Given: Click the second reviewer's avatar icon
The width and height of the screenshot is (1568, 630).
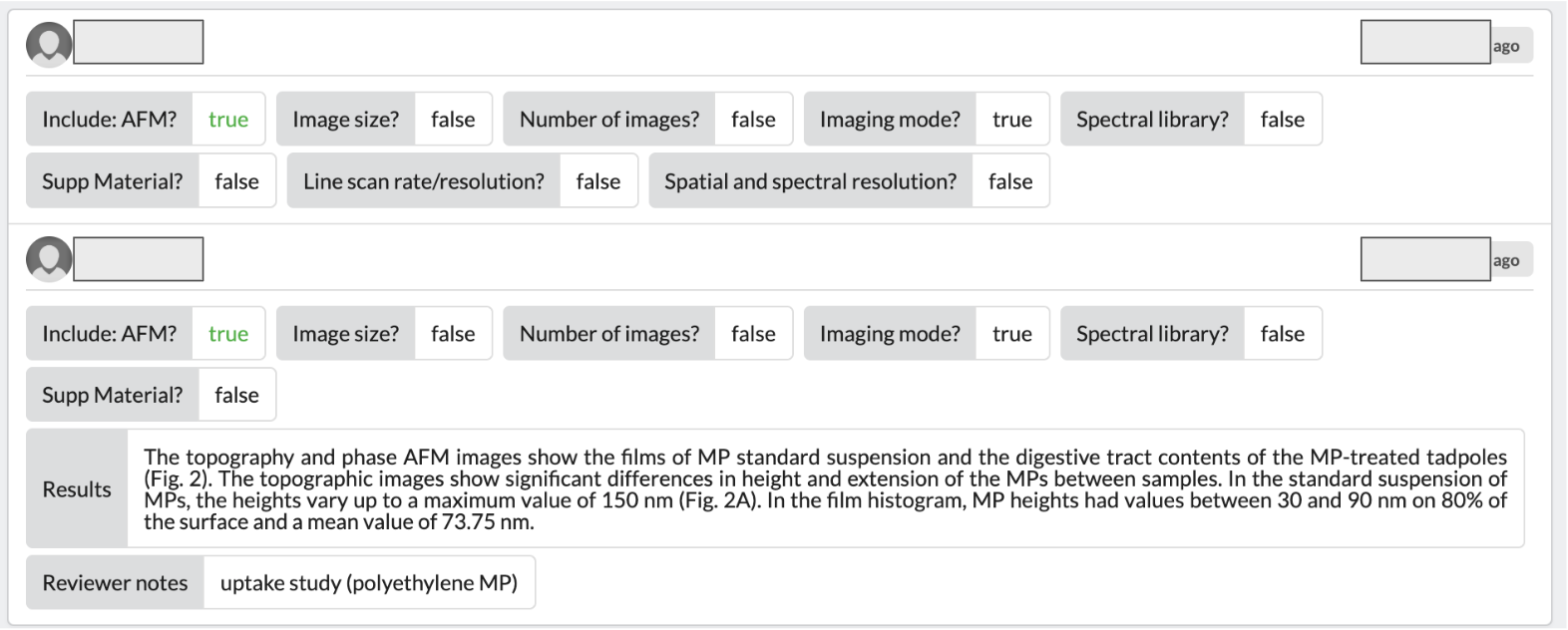Looking at the screenshot, I should pyautogui.click(x=49, y=259).
